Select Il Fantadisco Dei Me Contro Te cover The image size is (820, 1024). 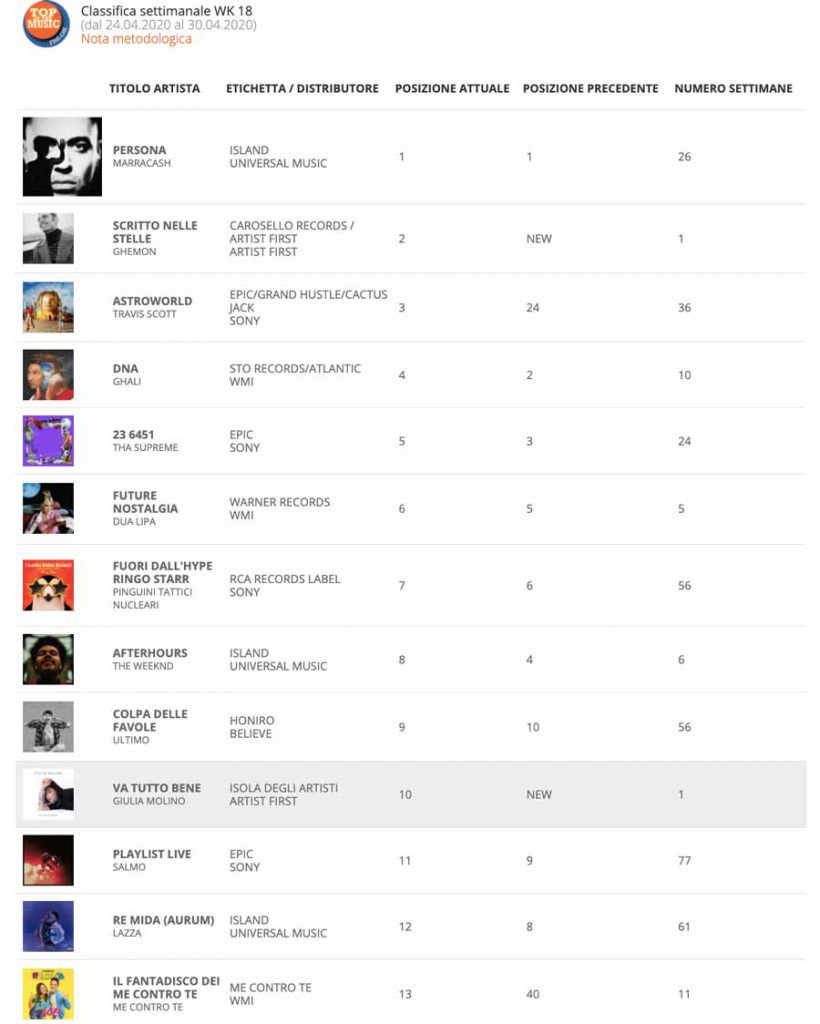[x=48, y=994]
